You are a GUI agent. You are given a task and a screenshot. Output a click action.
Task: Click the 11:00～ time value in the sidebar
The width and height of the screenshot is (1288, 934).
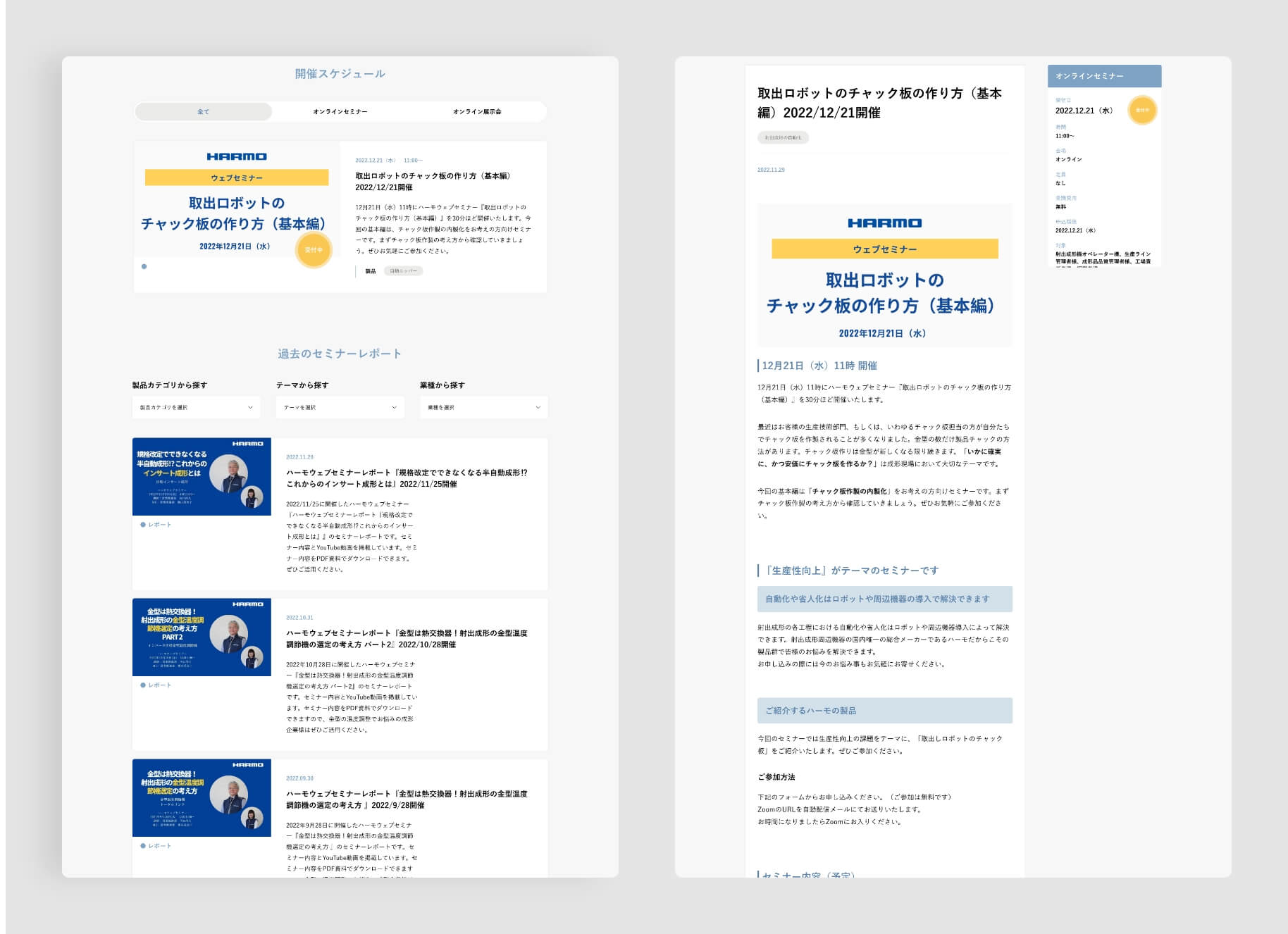point(1065,136)
